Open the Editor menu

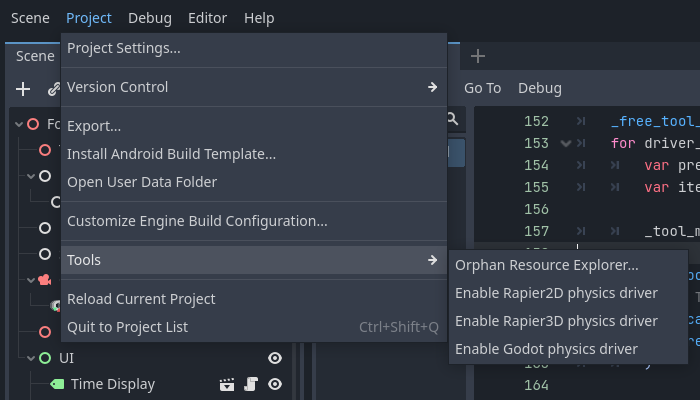(x=208, y=18)
